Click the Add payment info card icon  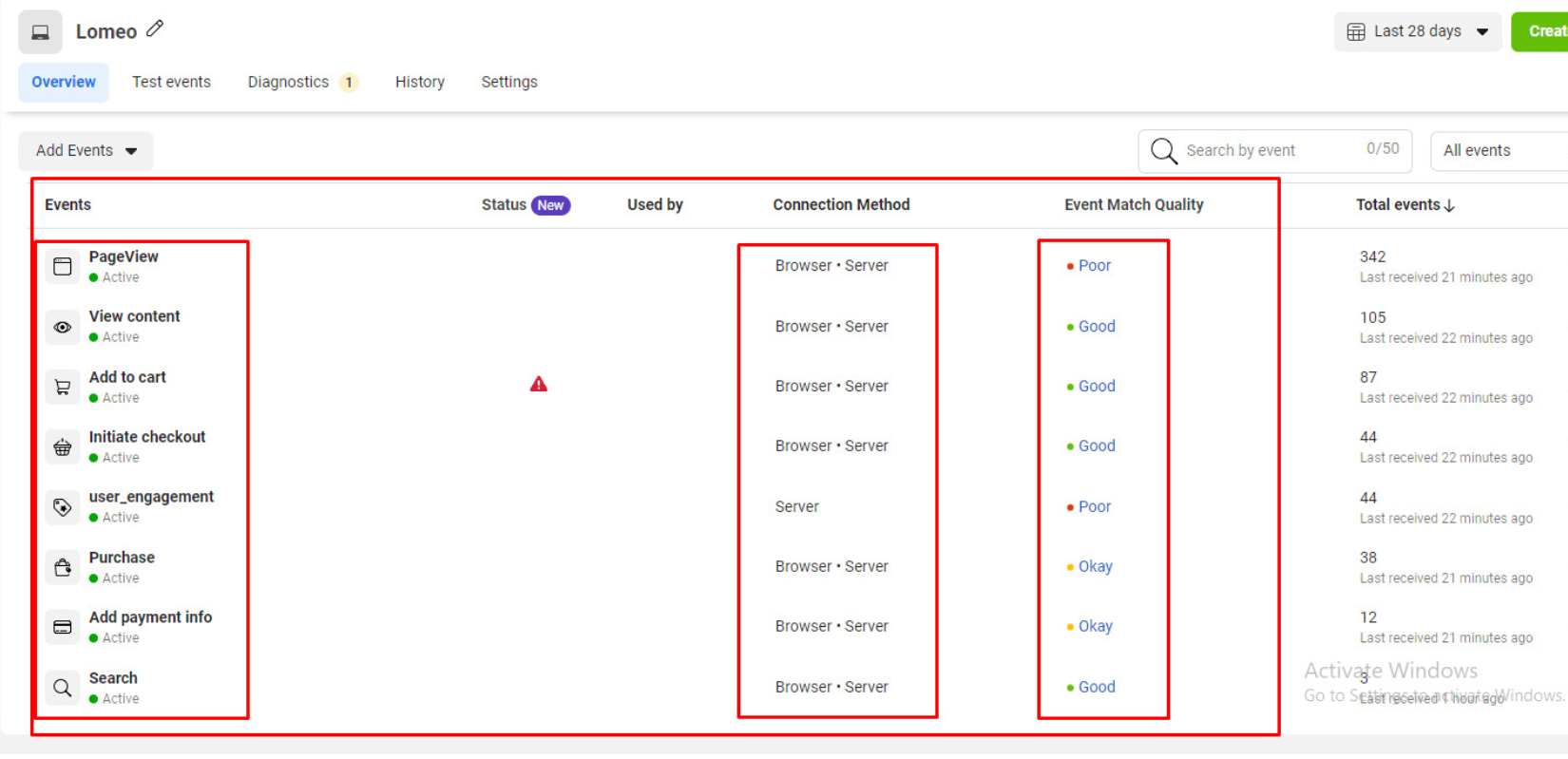(63, 628)
